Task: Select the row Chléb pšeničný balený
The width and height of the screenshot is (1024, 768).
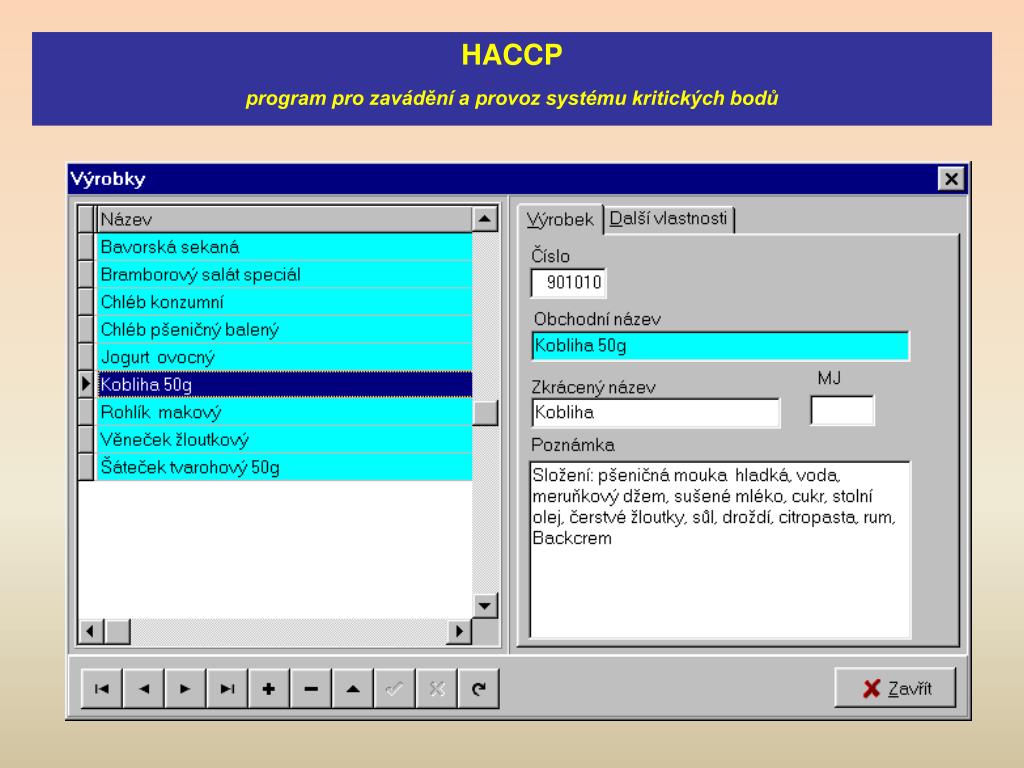Action: point(284,329)
